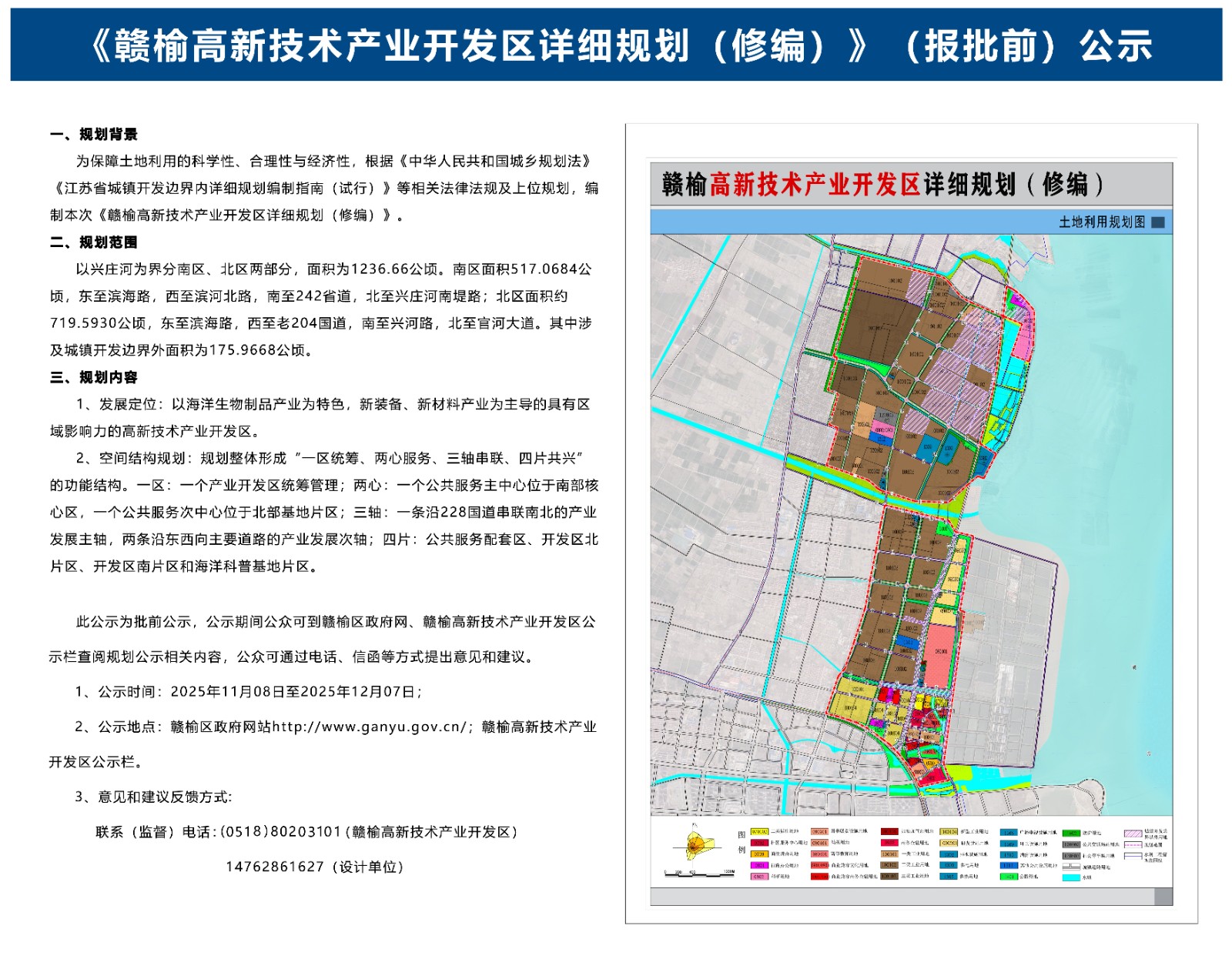This screenshot has width=1232, height=979.
Task: Click the blue title banner at the top
Action: [616, 45]
